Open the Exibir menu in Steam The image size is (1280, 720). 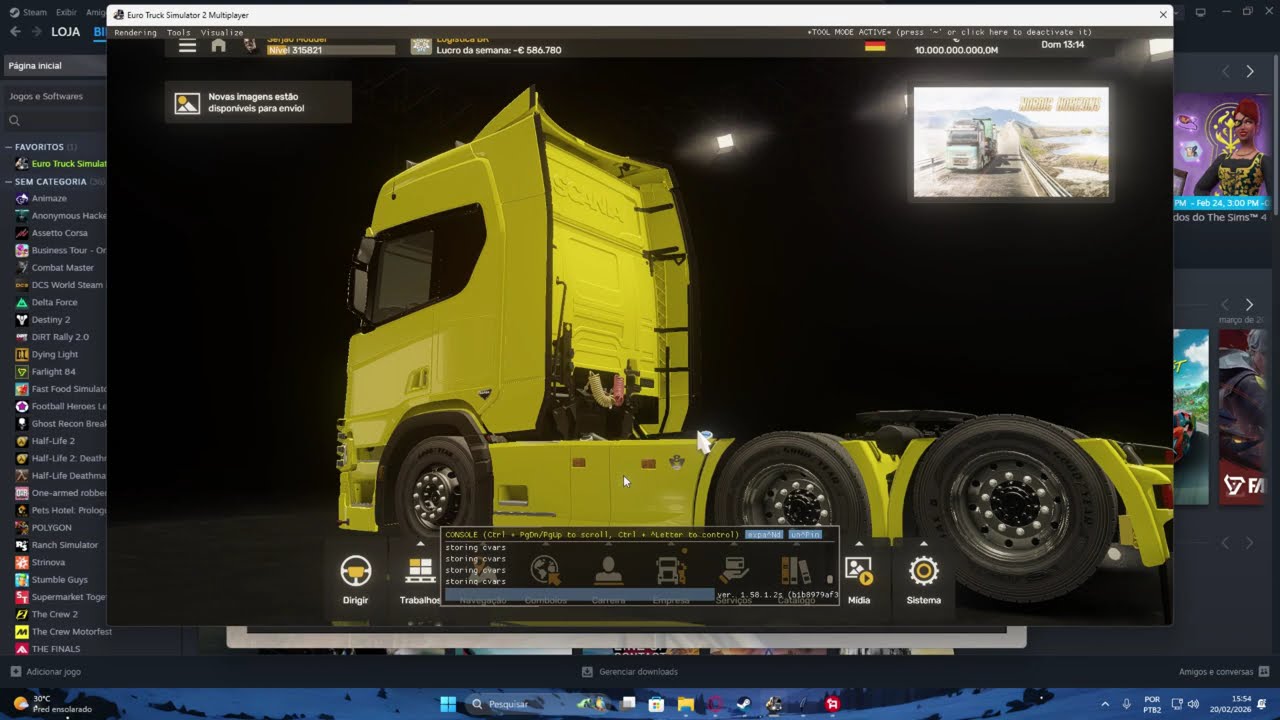pyautogui.click(x=66, y=12)
